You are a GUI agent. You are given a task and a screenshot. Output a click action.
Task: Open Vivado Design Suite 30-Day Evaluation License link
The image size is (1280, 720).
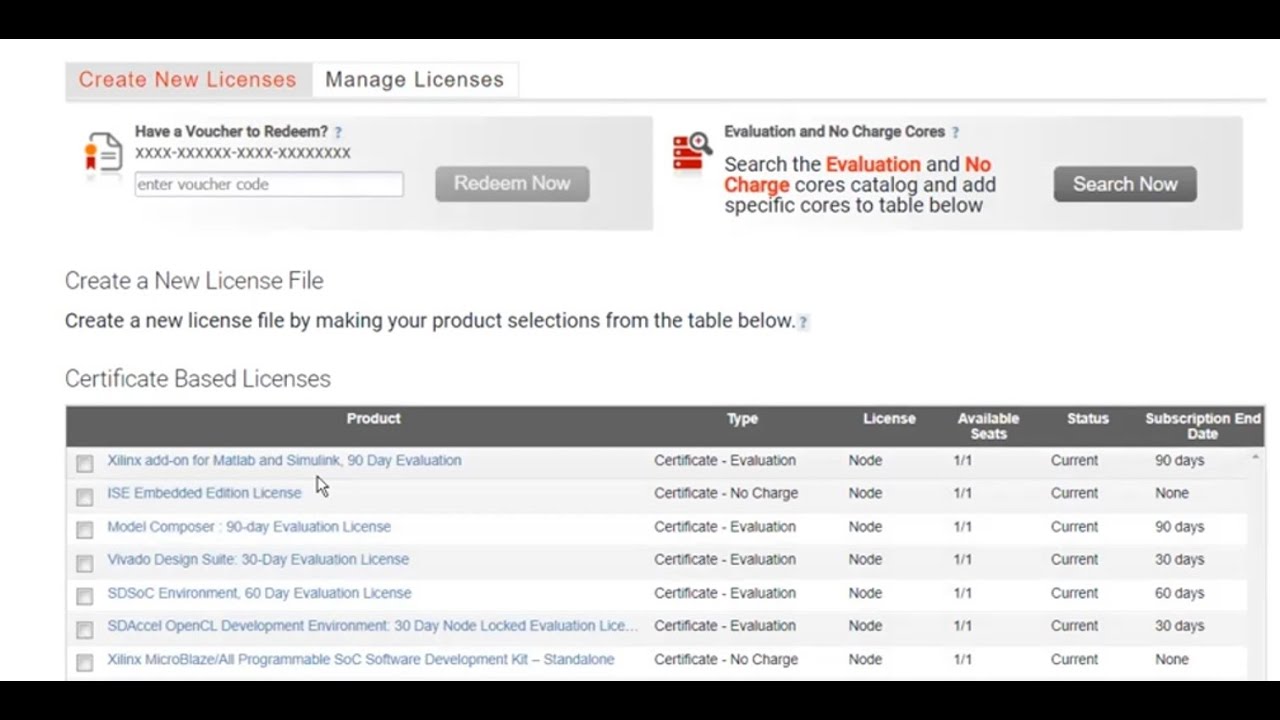pyautogui.click(x=258, y=559)
